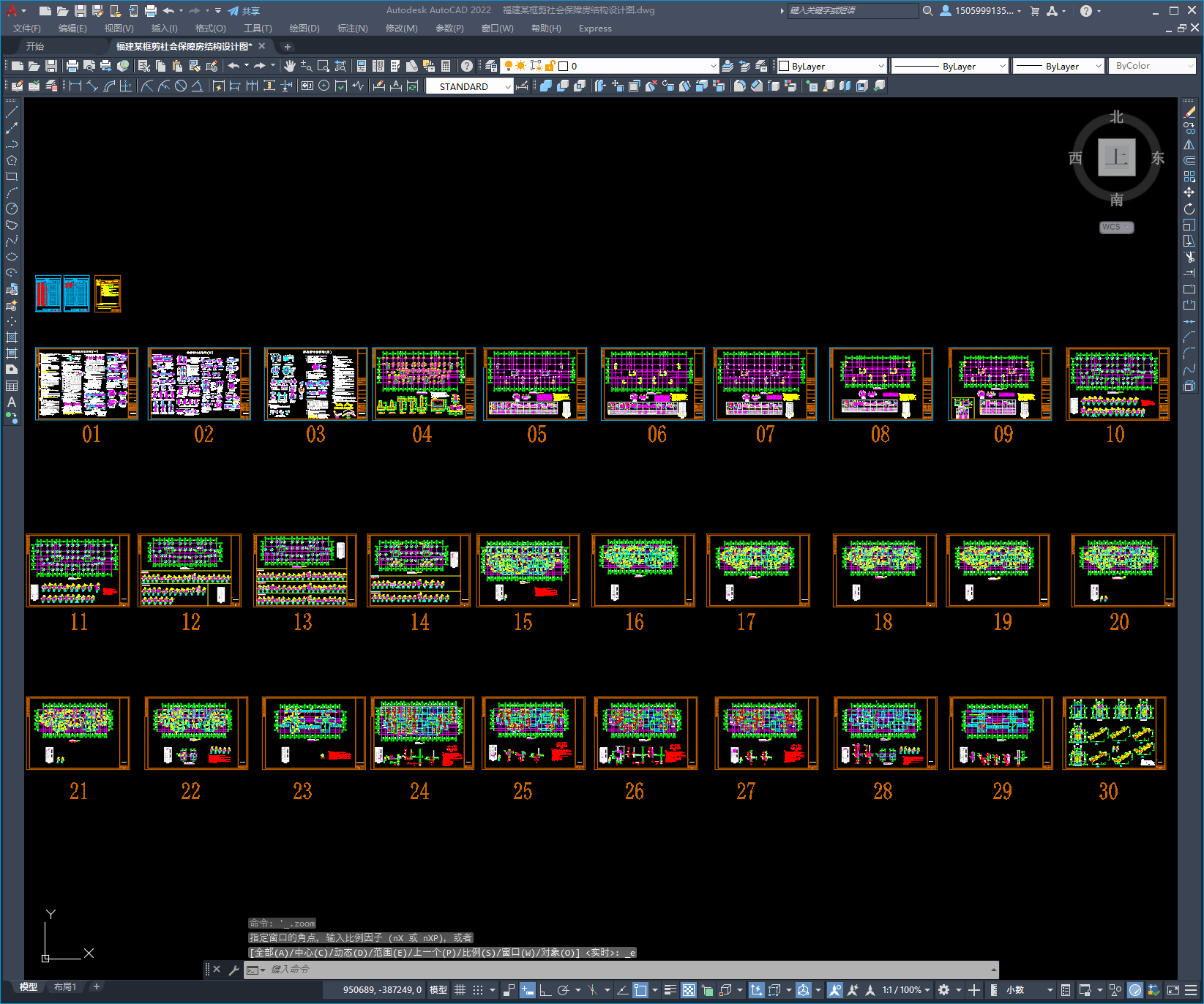
Task: Click the Linear dimension tool icon
Action: (x=75, y=86)
